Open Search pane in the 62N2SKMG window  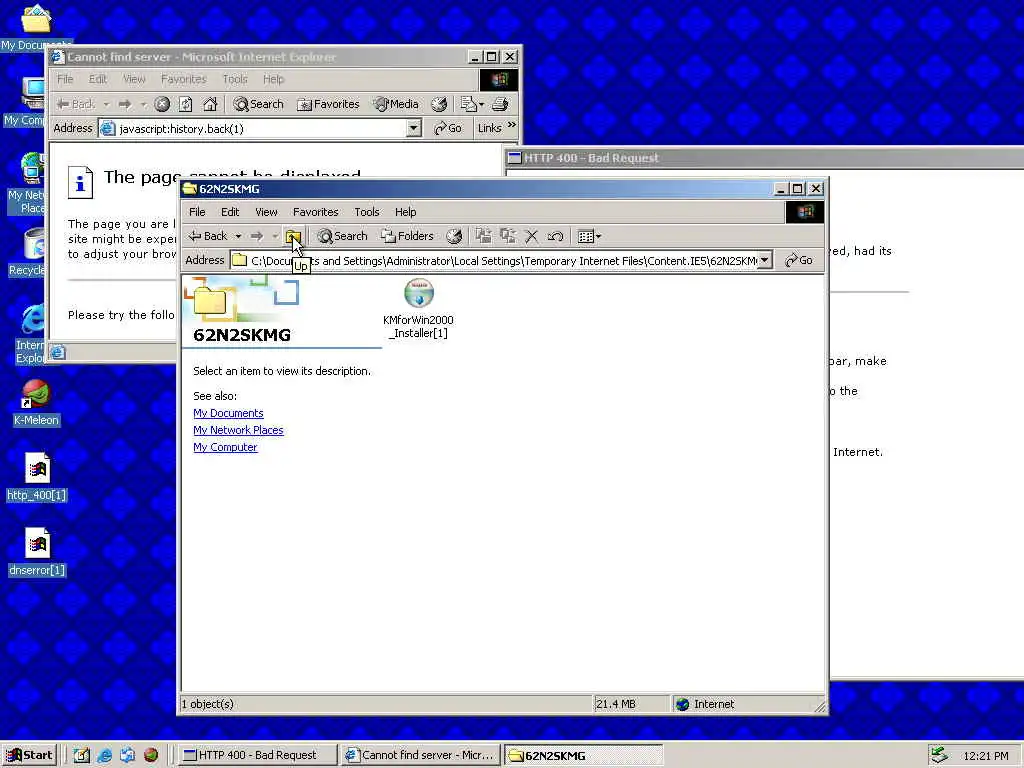(342, 236)
